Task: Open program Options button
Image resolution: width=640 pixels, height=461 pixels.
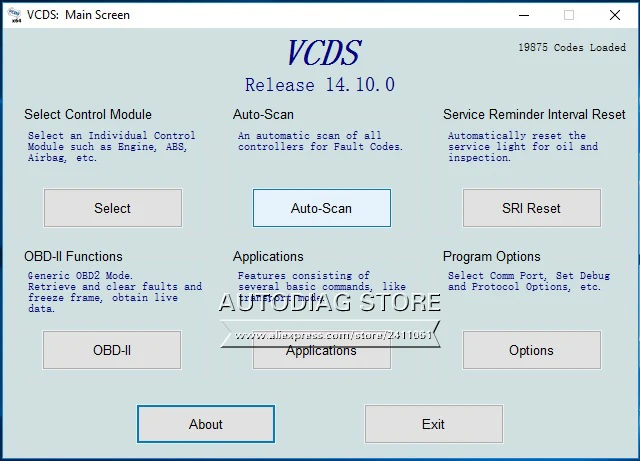Action: coord(531,350)
